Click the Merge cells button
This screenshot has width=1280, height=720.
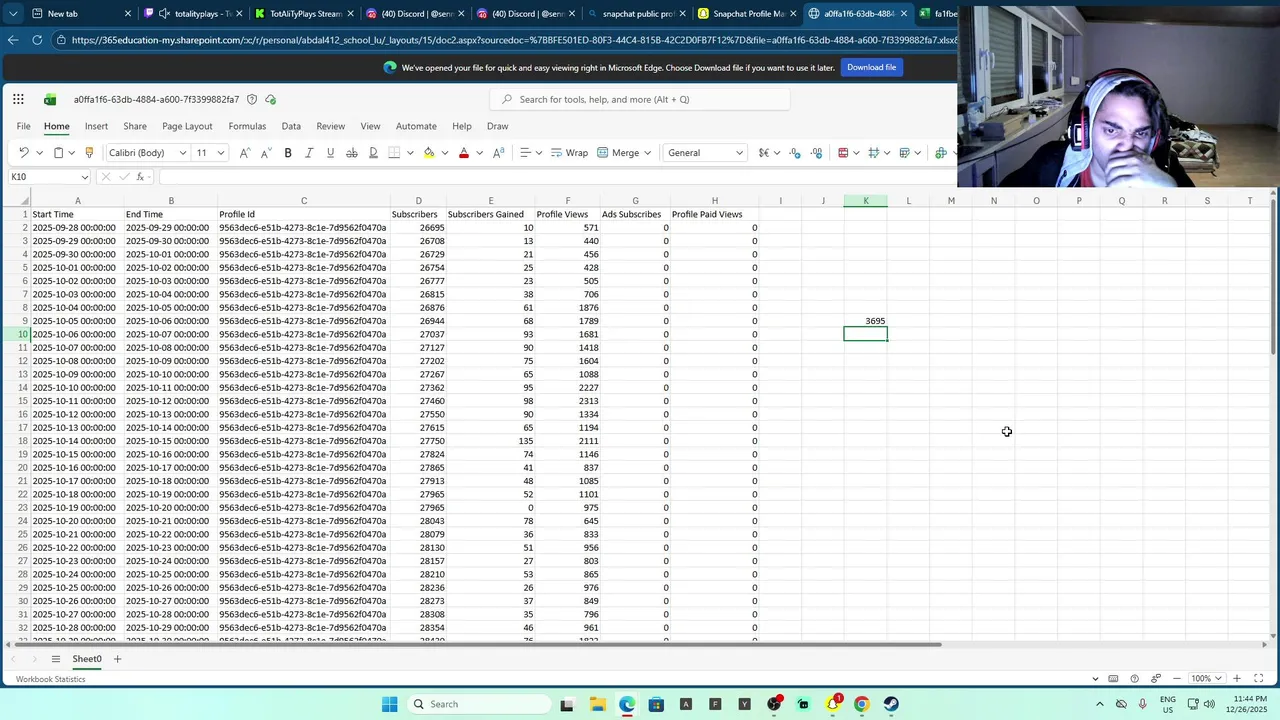(x=618, y=153)
